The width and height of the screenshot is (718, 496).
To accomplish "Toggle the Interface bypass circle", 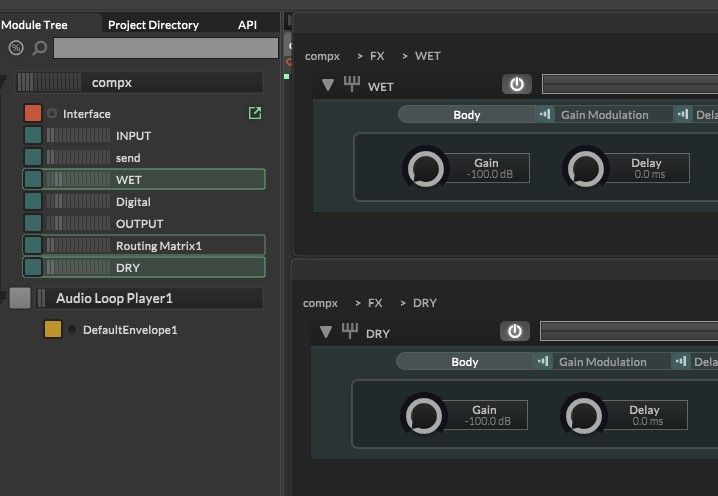I will coord(52,114).
